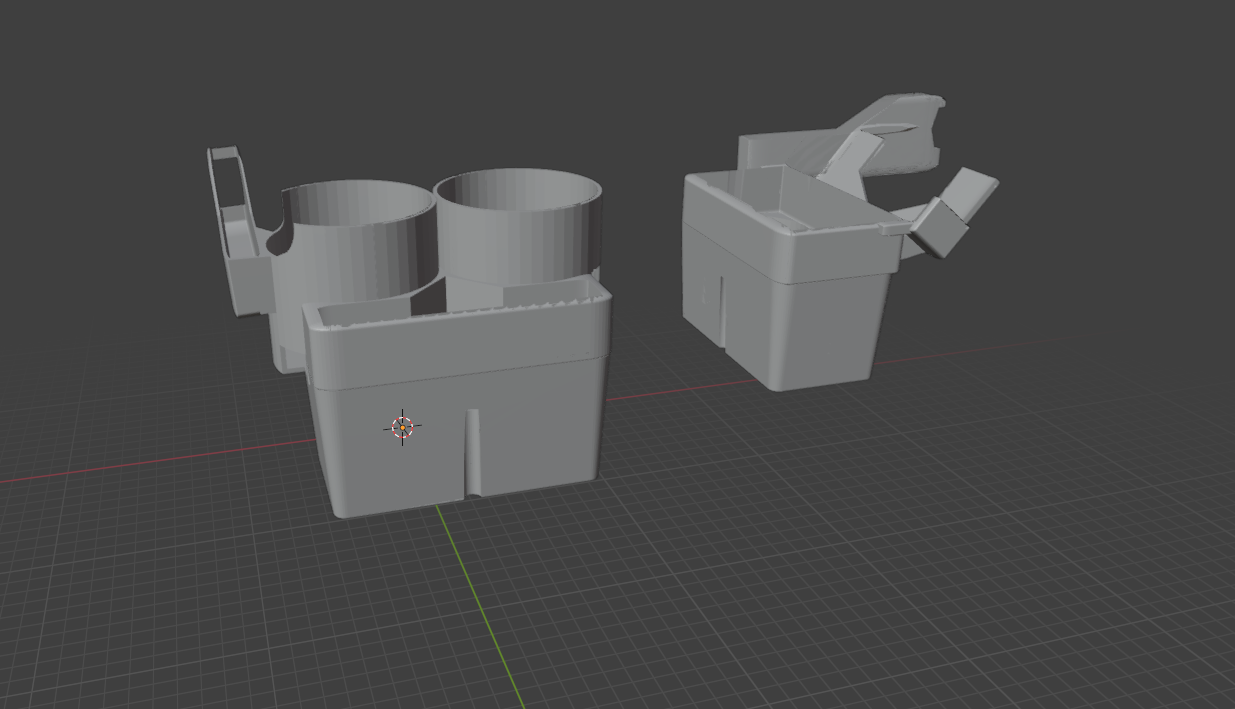
Task: Select the front rectangular box with the slot
Action: (x=460, y=400)
